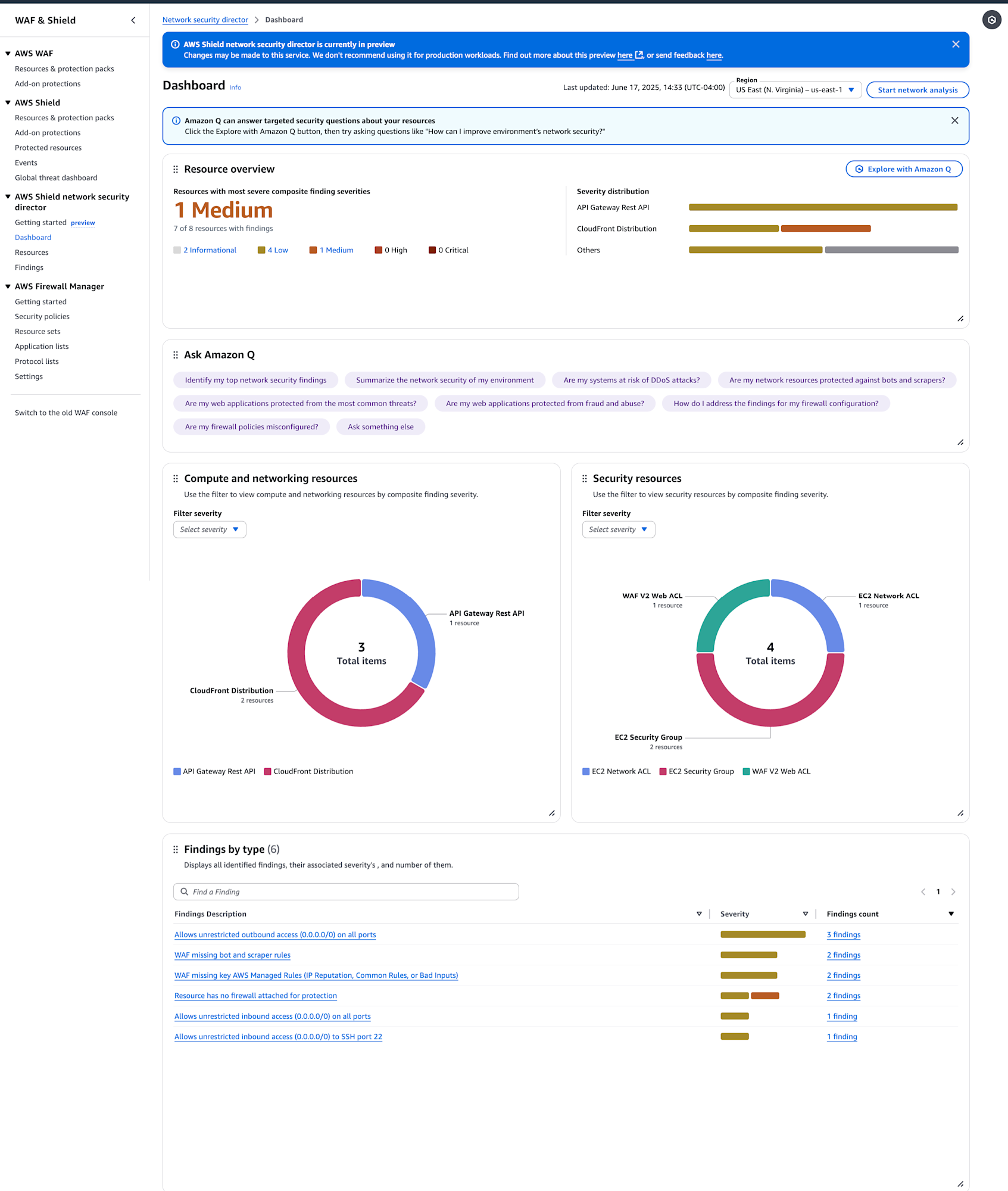The height and width of the screenshot is (1191, 1008).
Task: Open the Amazon Q assistant icon at top right
Action: click(991, 20)
